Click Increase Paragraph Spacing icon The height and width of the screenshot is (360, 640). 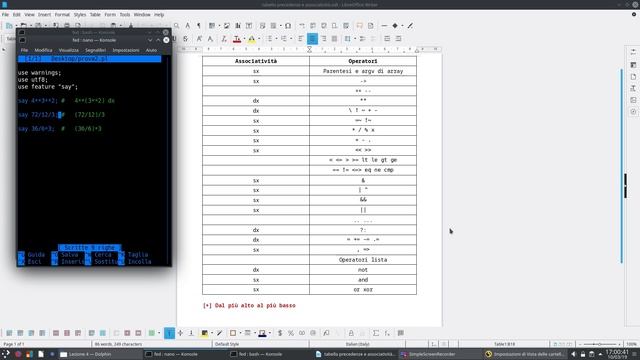point(362,39)
